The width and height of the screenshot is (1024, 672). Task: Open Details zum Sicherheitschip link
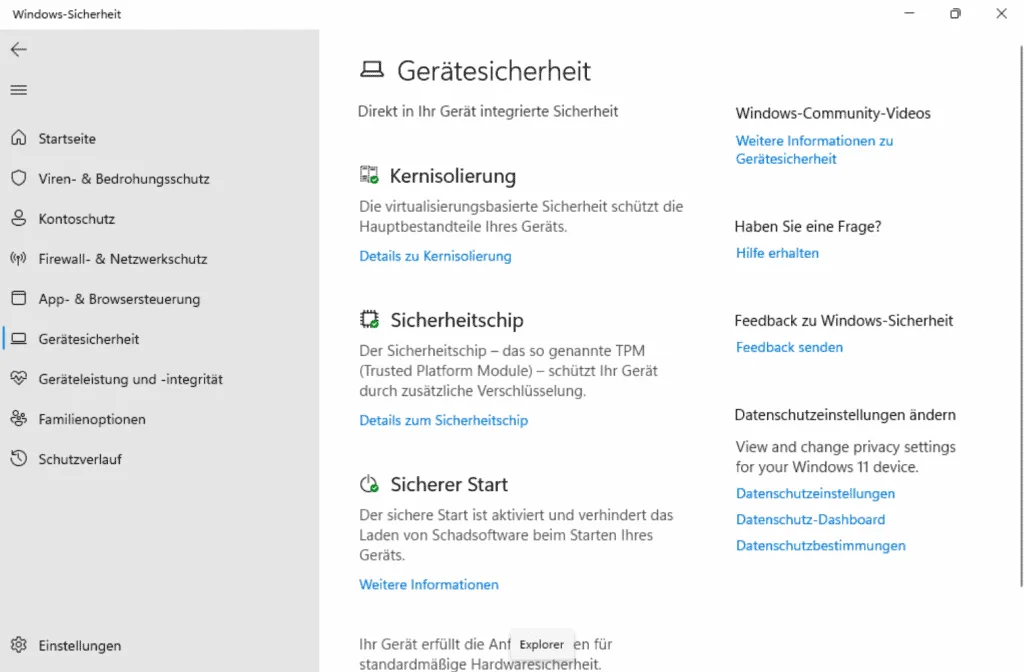click(443, 420)
